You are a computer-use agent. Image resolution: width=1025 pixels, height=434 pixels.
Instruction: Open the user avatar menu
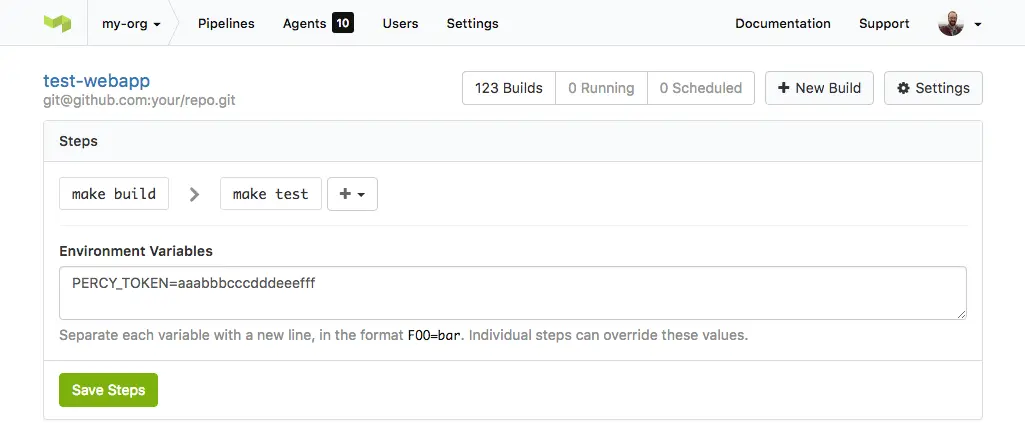(x=950, y=24)
